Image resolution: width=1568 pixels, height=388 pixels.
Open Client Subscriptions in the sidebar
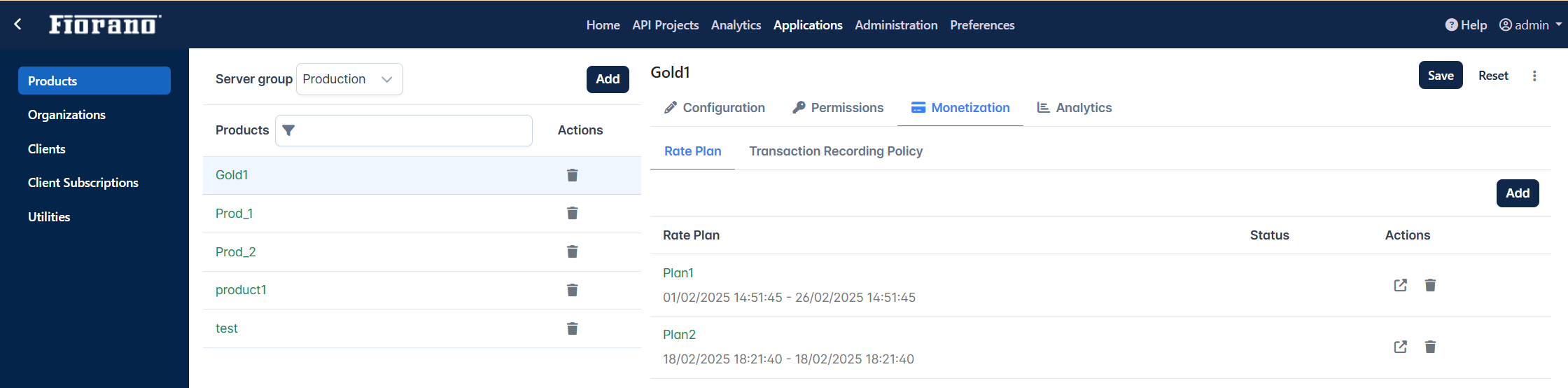[83, 183]
